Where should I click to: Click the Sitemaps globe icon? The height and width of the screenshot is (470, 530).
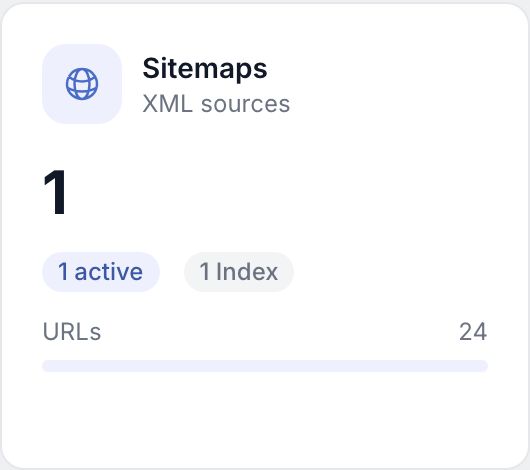click(82, 84)
